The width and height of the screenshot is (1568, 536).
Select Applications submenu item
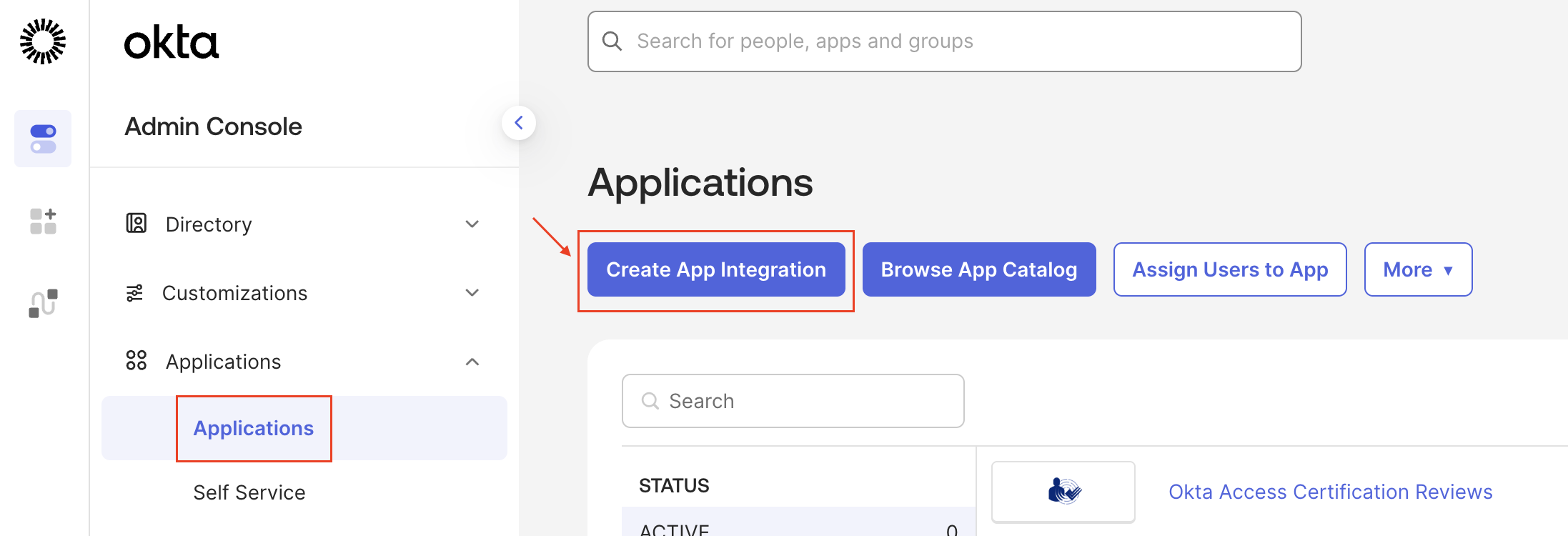coord(254,428)
